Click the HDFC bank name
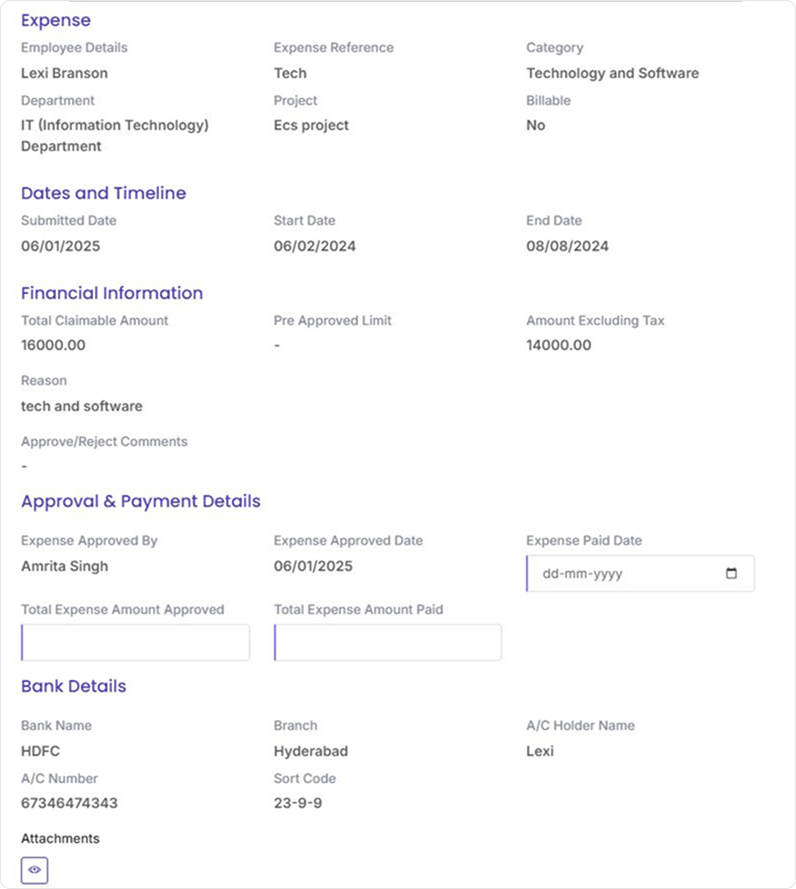 pyautogui.click(x=41, y=751)
